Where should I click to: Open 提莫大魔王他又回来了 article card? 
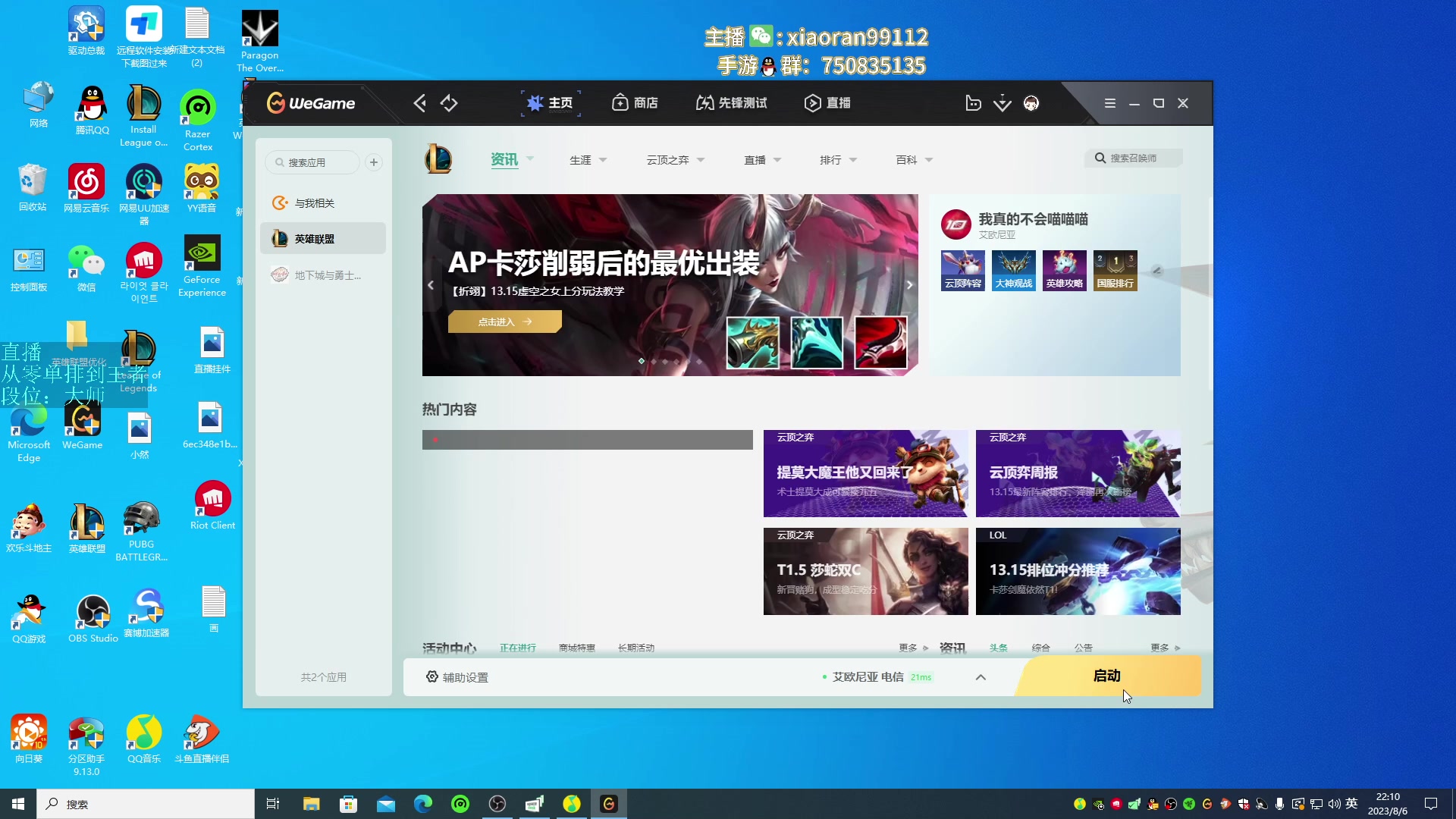click(866, 474)
